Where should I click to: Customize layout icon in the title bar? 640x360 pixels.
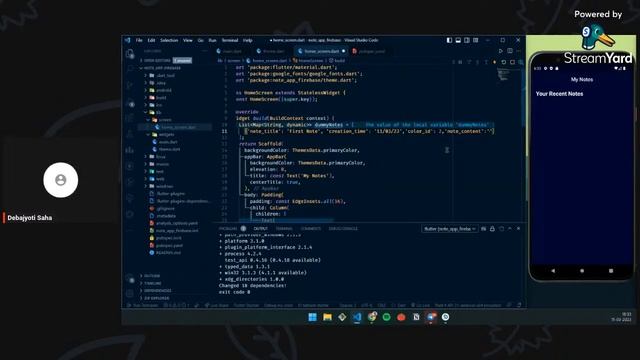point(476,40)
